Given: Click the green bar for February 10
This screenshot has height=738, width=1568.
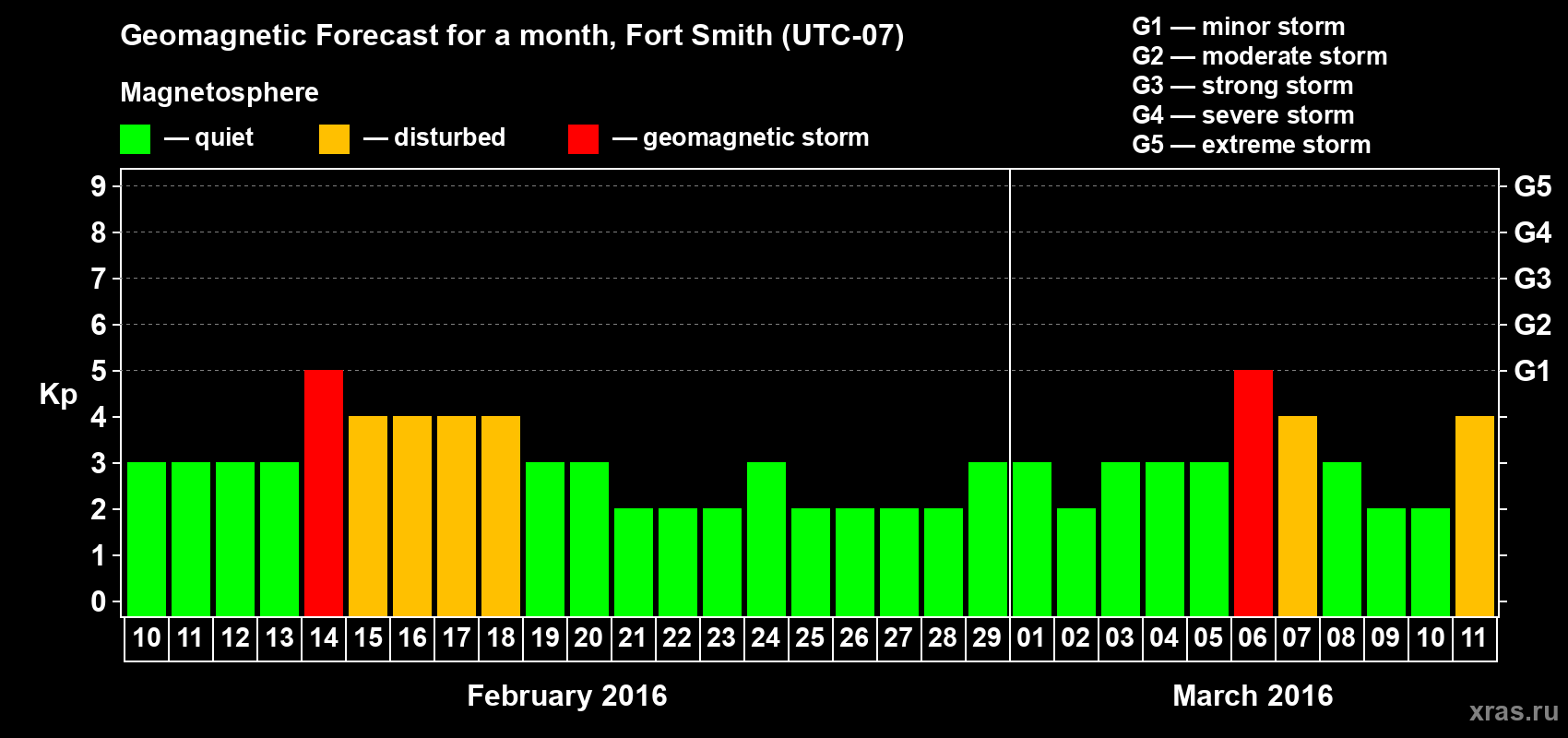Looking at the screenshot, I should (x=147, y=540).
